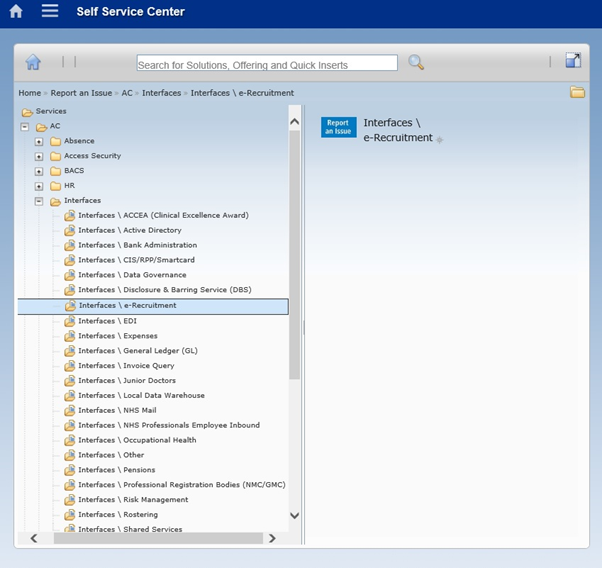Open the hamburger menu in header
This screenshot has width=602, height=568.
click(x=50, y=11)
